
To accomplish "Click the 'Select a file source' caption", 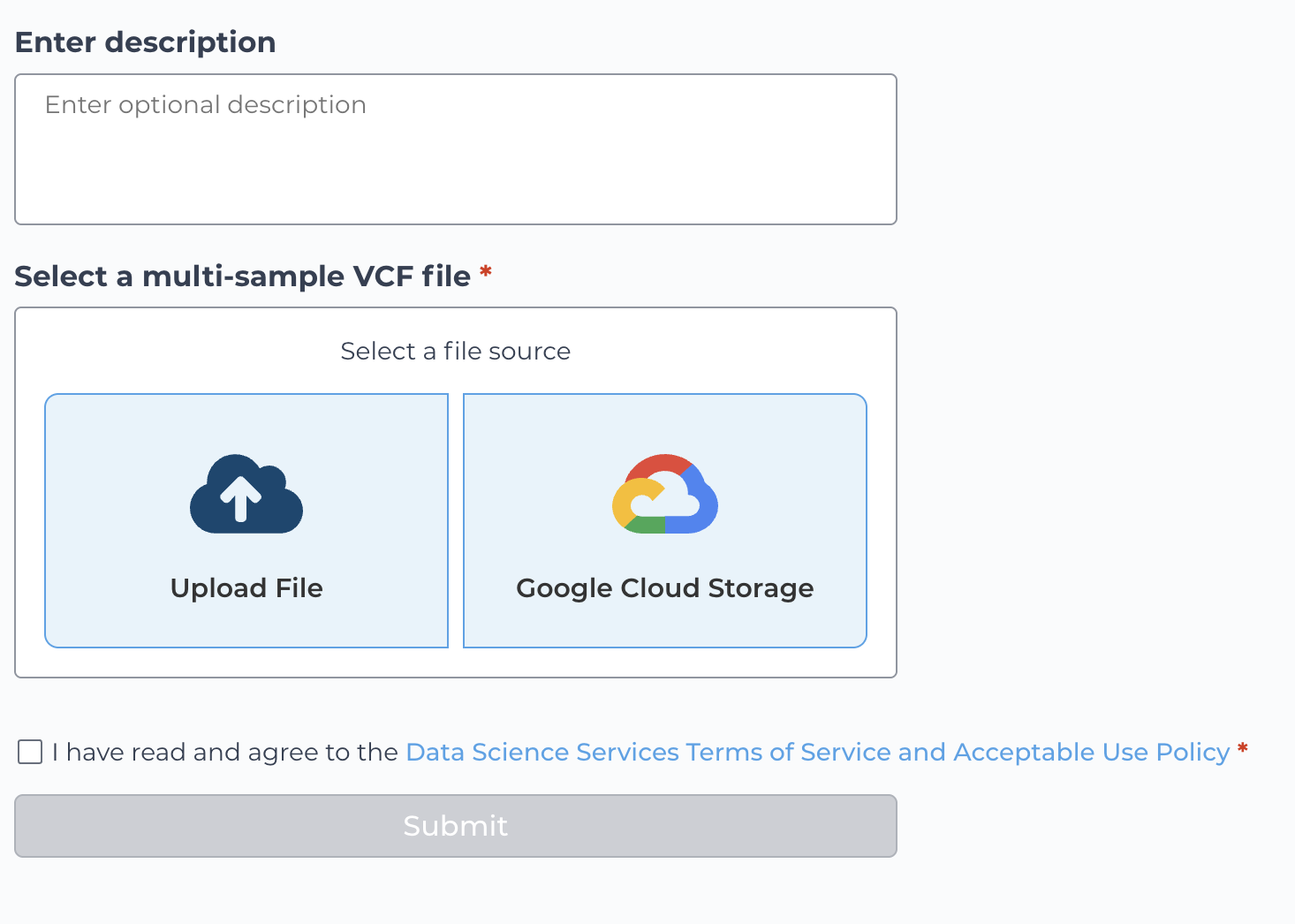I will [456, 352].
